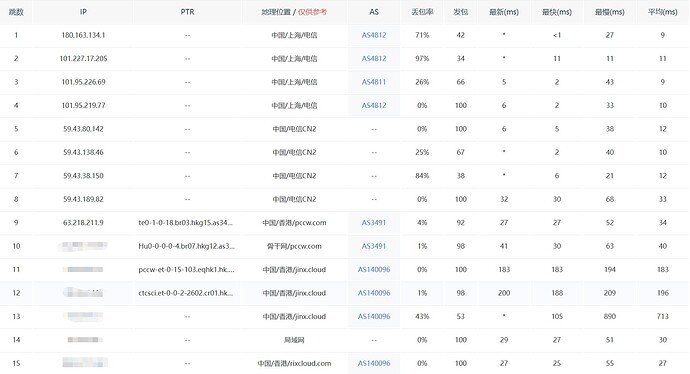This screenshot has height=374, width=690.
Task: Click the 25% packet loss value
Action: click(422, 152)
